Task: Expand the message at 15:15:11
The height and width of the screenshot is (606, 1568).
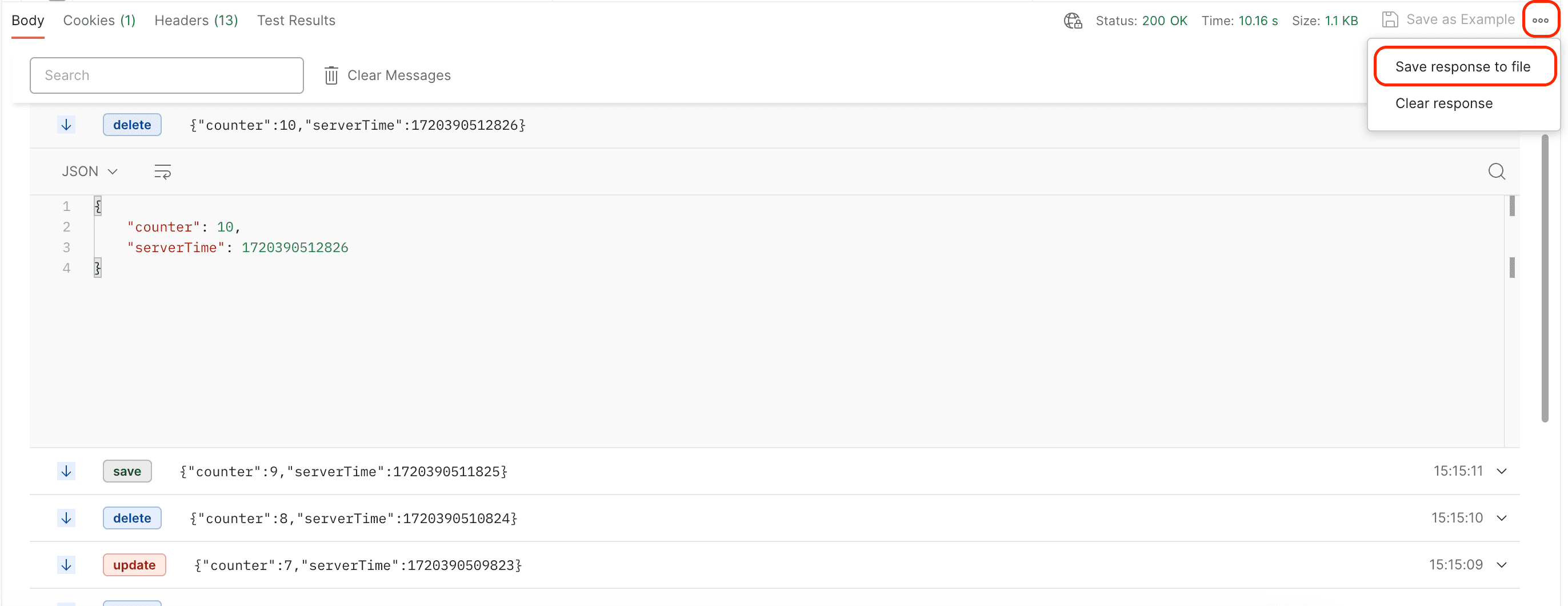Action: tap(1502, 472)
